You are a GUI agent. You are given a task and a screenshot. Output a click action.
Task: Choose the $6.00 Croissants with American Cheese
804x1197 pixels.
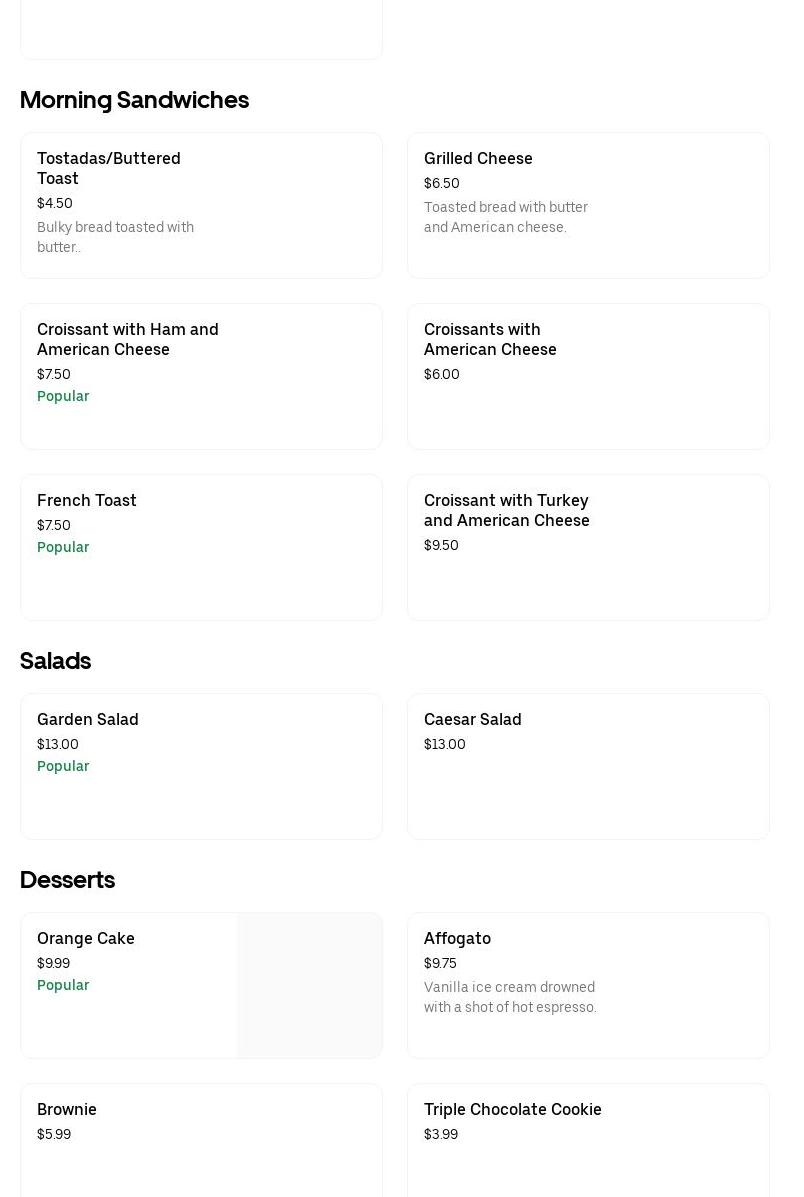(x=490, y=339)
